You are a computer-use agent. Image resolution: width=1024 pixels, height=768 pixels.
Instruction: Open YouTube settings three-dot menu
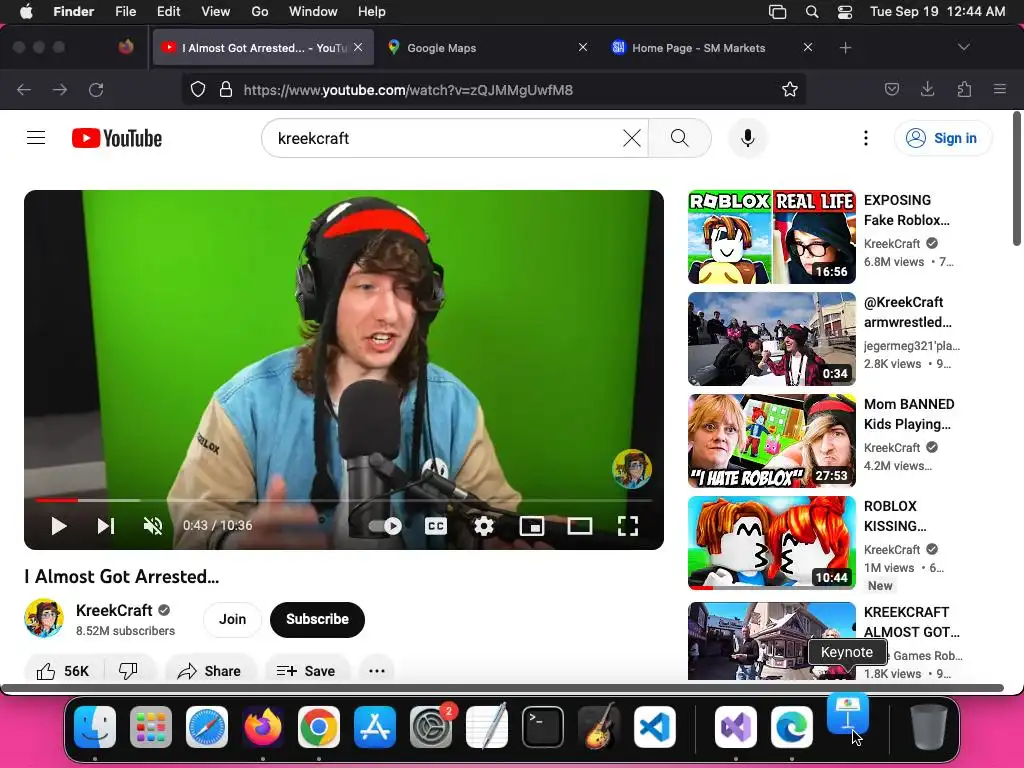click(x=865, y=138)
